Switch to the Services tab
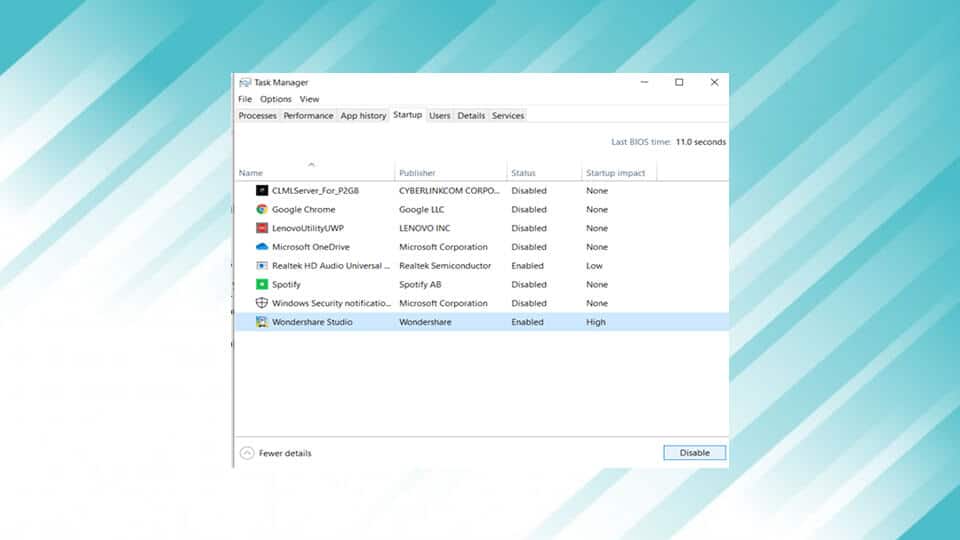Image resolution: width=960 pixels, height=540 pixels. (508, 116)
